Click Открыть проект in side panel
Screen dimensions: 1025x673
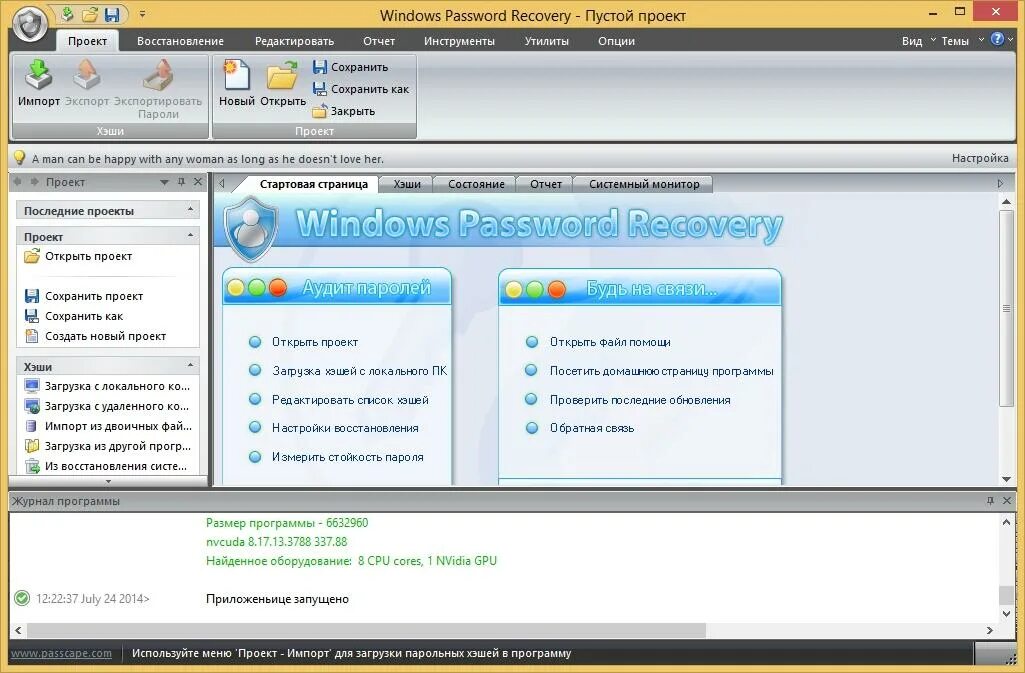78,256
